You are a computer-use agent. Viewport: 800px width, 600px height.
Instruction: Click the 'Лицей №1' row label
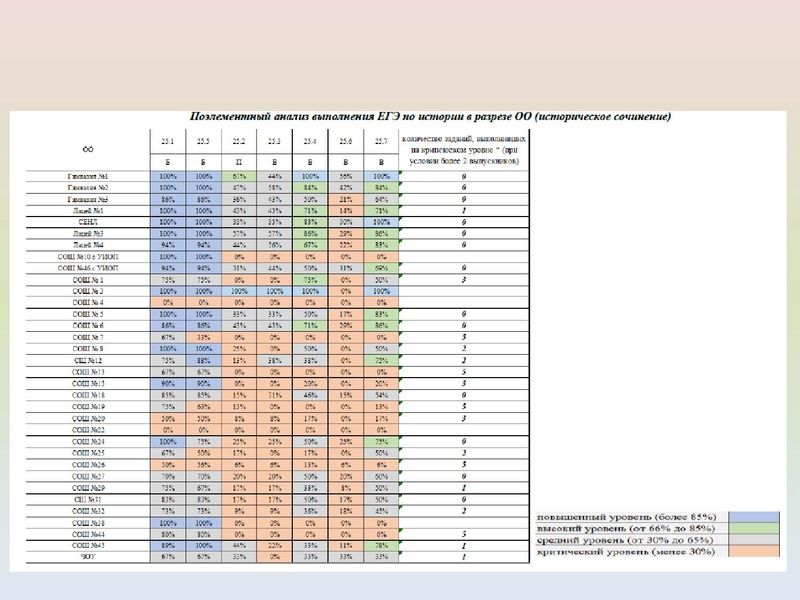click(x=82, y=210)
